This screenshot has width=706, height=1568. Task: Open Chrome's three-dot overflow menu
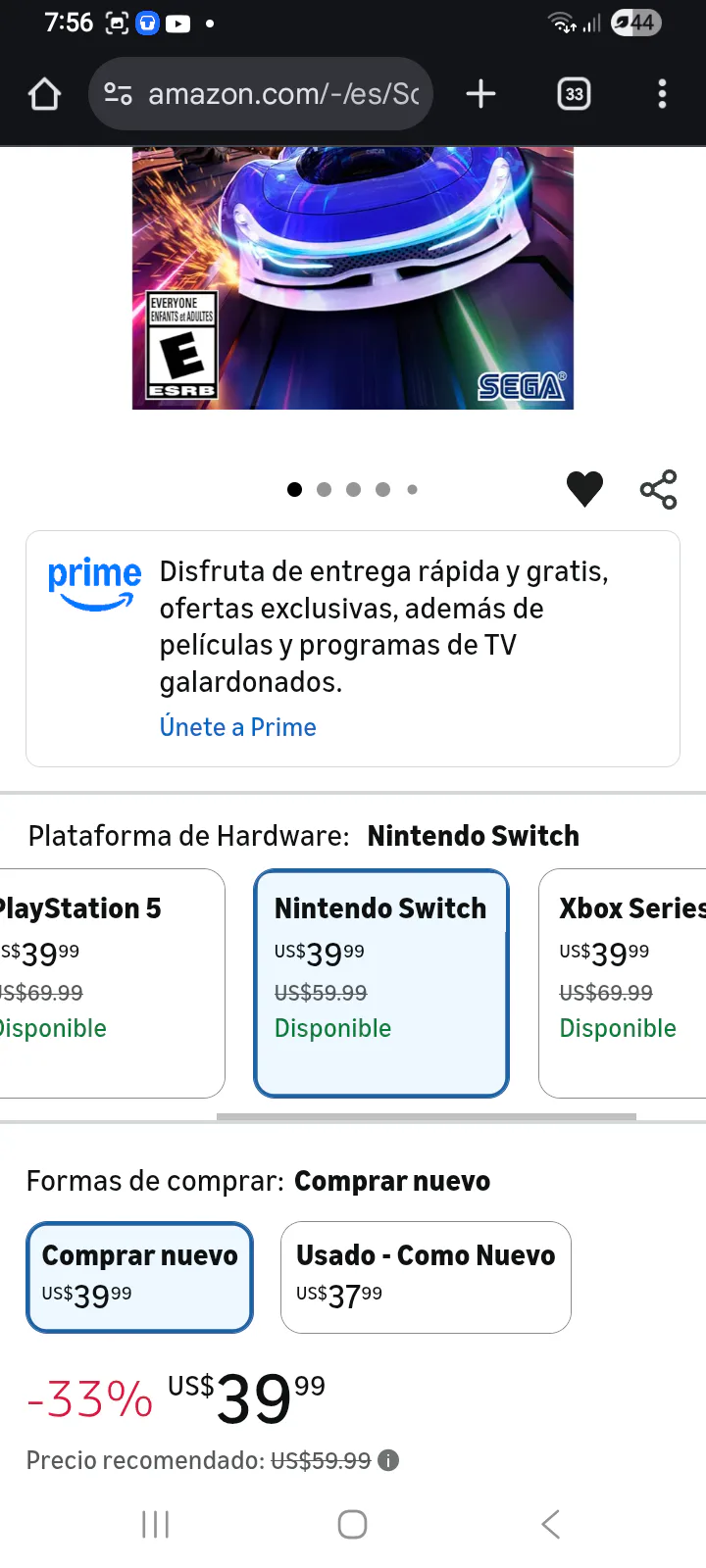coord(662,94)
